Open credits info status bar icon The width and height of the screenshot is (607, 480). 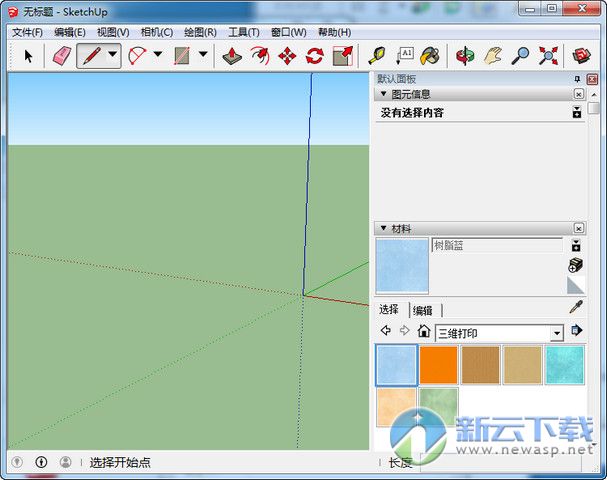click(41, 462)
